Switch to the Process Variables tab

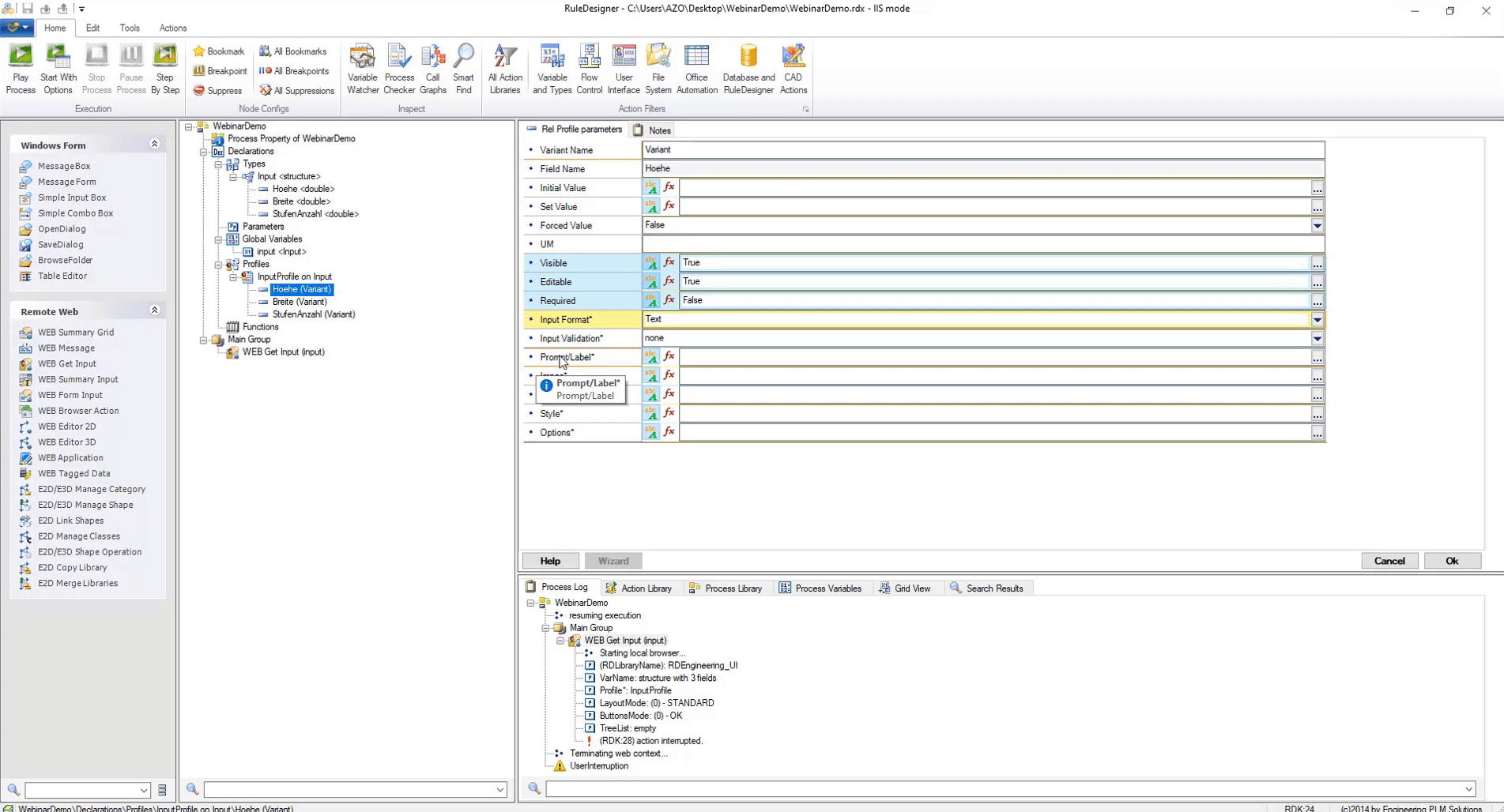pyautogui.click(x=827, y=588)
